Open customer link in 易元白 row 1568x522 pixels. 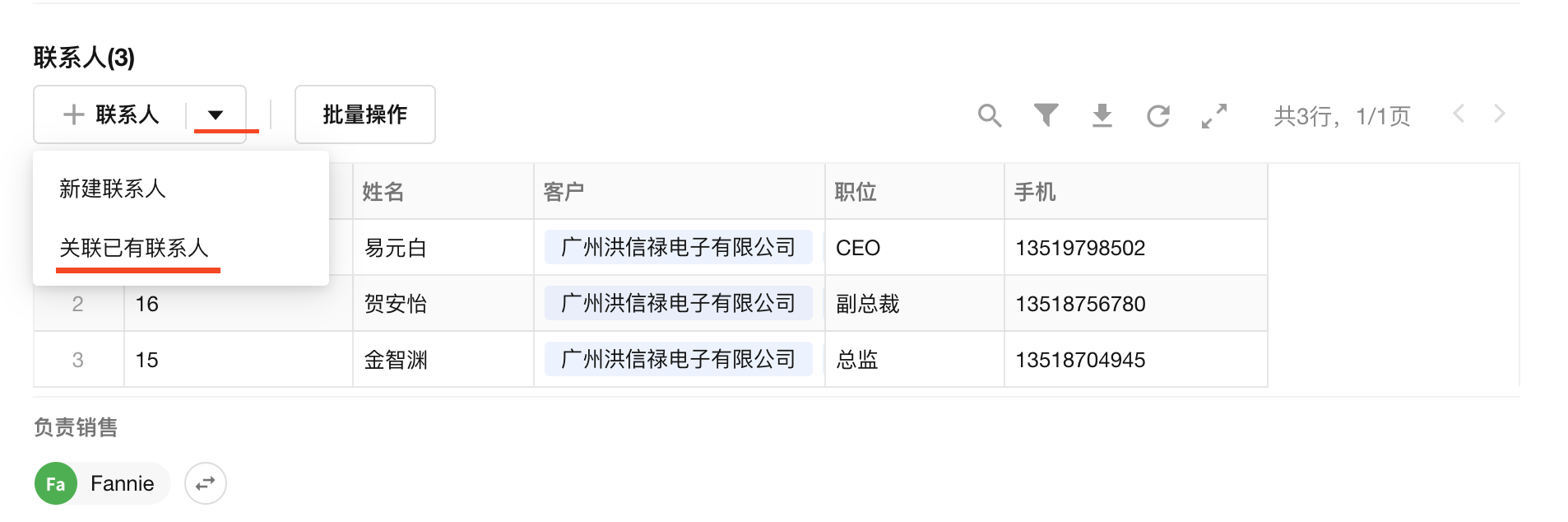tap(678, 248)
